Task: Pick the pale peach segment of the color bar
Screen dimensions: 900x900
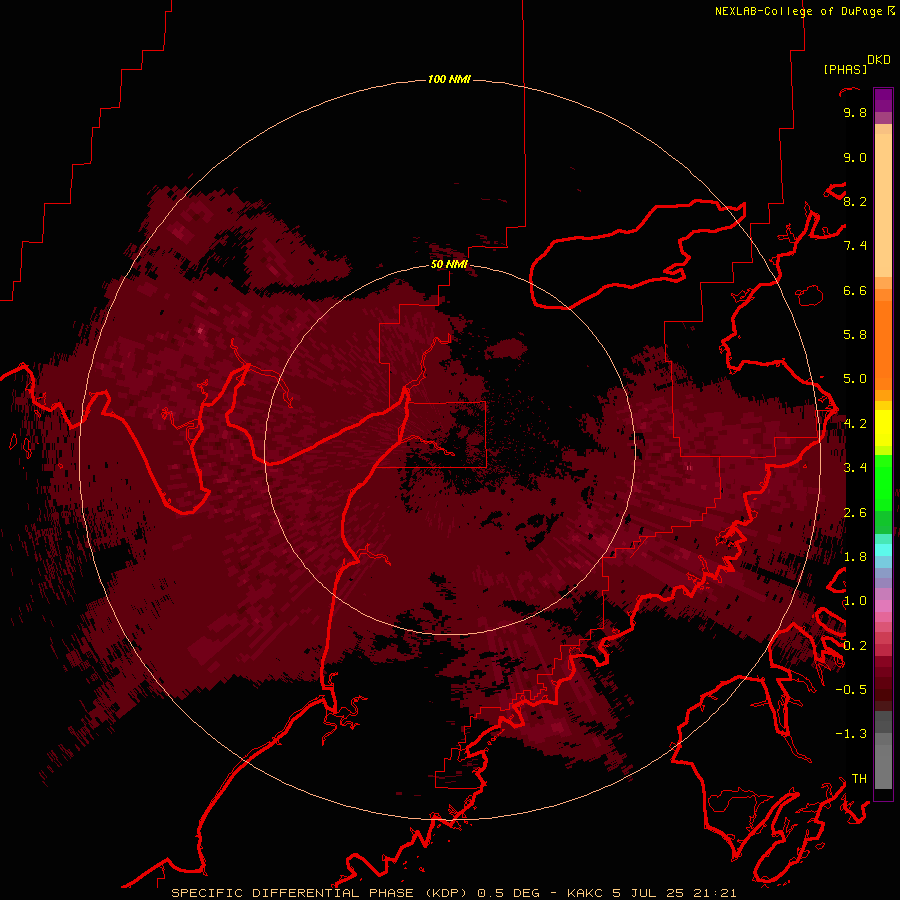Action: coord(883,206)
